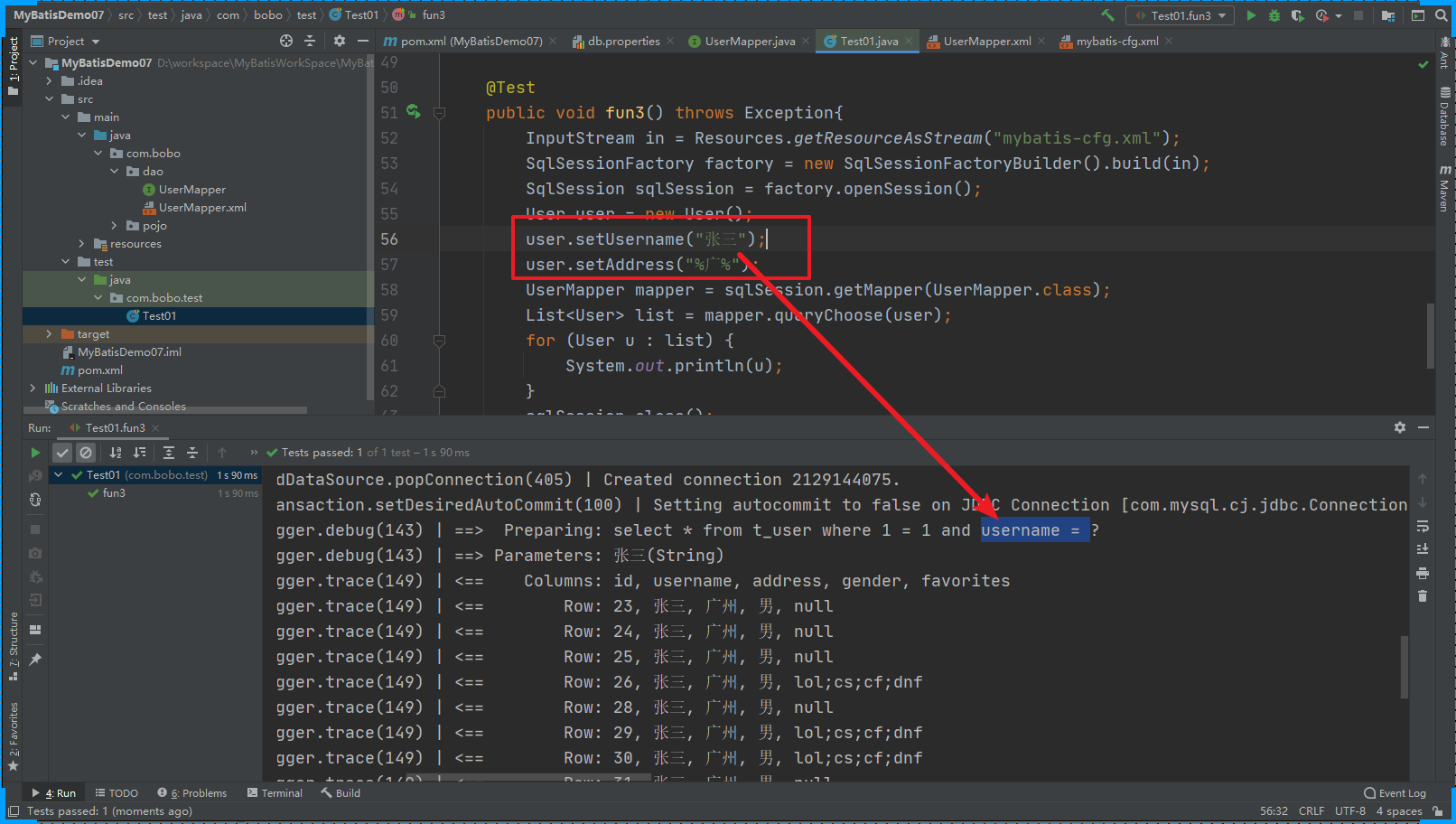Open the Event Log

(x=1395, y=793)
